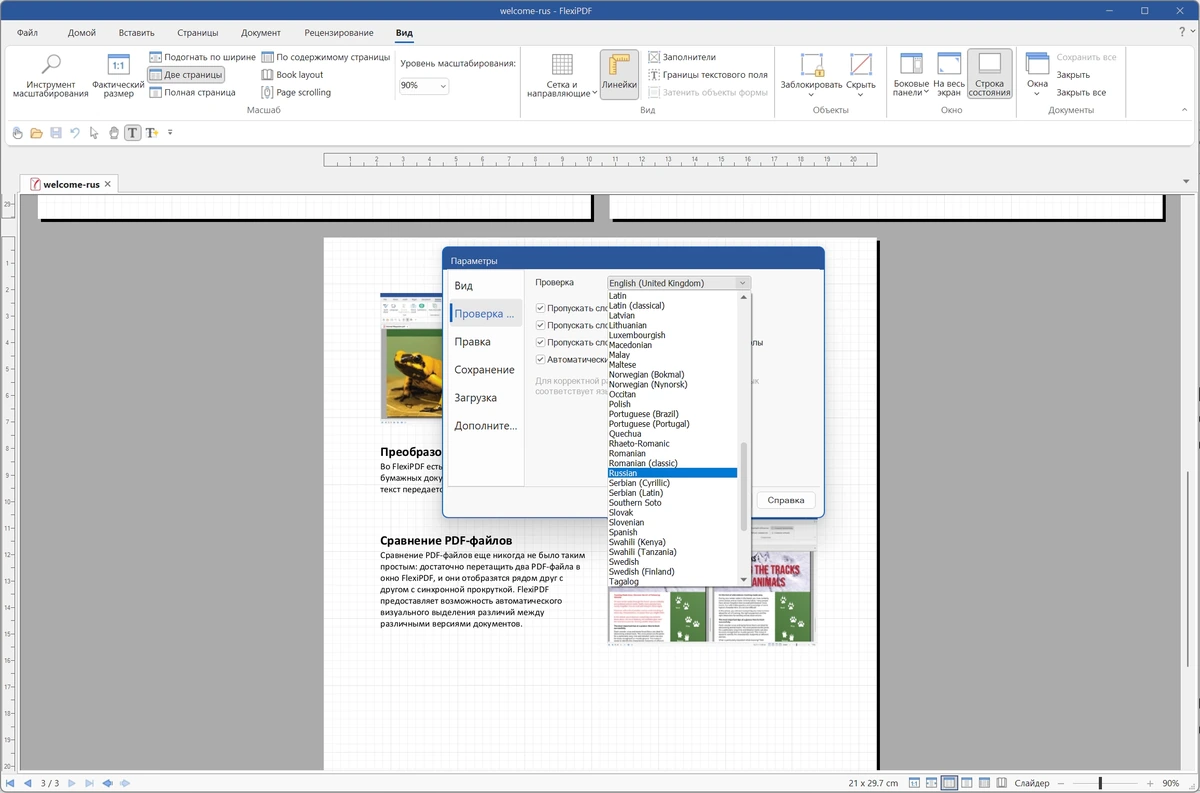Click the language list scrollbar thumb
Viewport: 1200px width, 793px height.
click(x=743, y=487)
